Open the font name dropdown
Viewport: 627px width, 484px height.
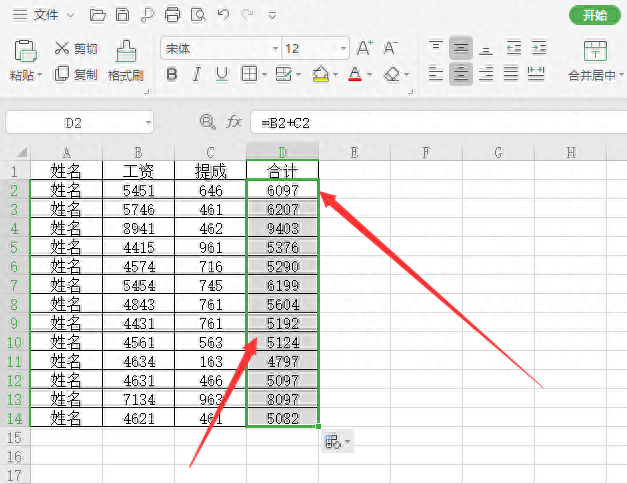click(275, 49)
